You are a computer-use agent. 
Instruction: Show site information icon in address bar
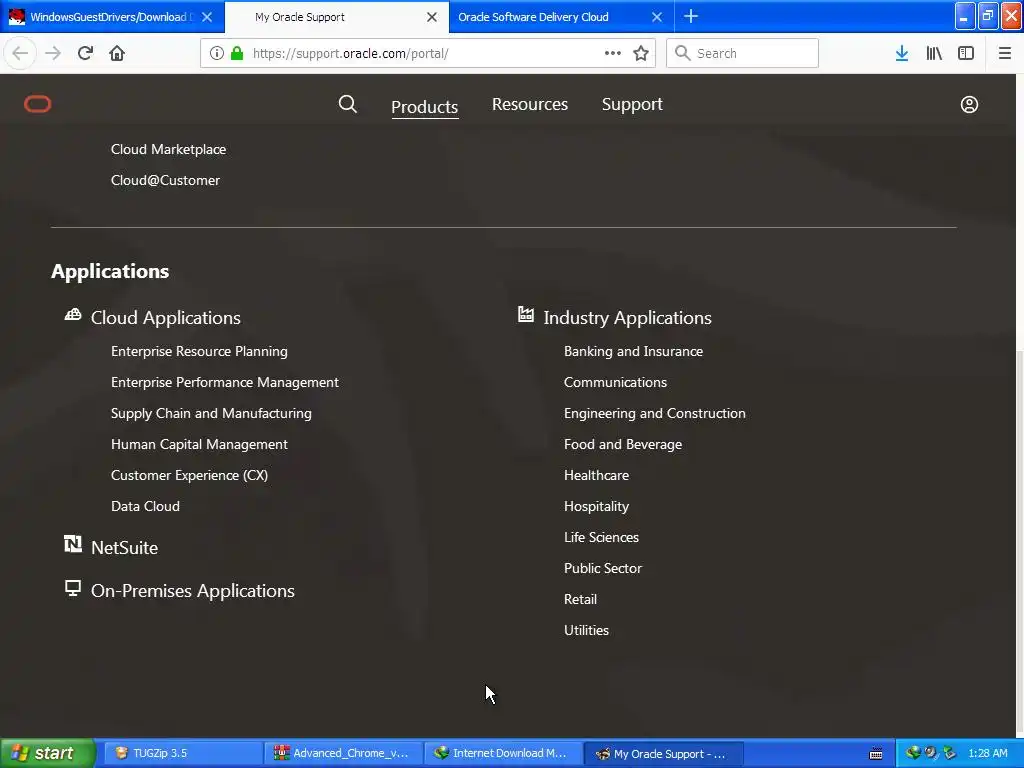[x=217, y=53]
